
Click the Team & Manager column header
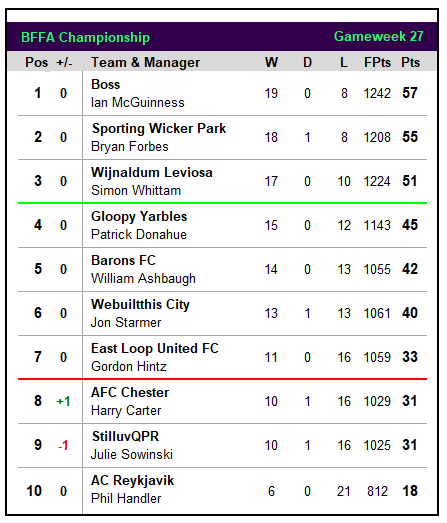click(146, 62)
